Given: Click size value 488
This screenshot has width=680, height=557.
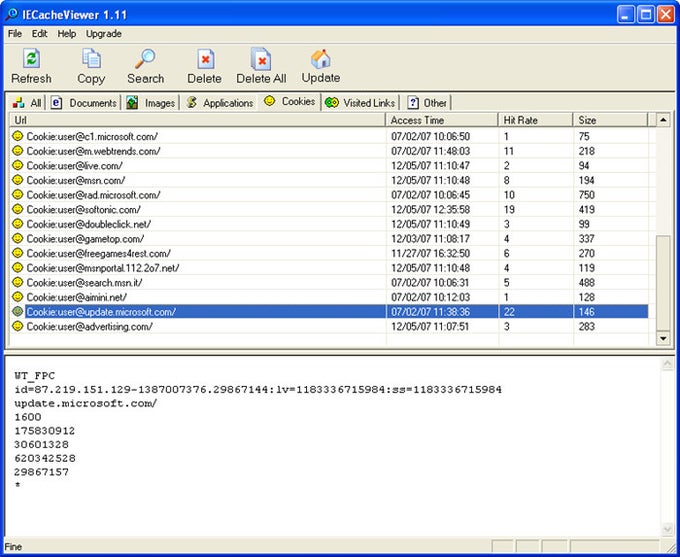Looking at the screenshot, I should point(586,282).
